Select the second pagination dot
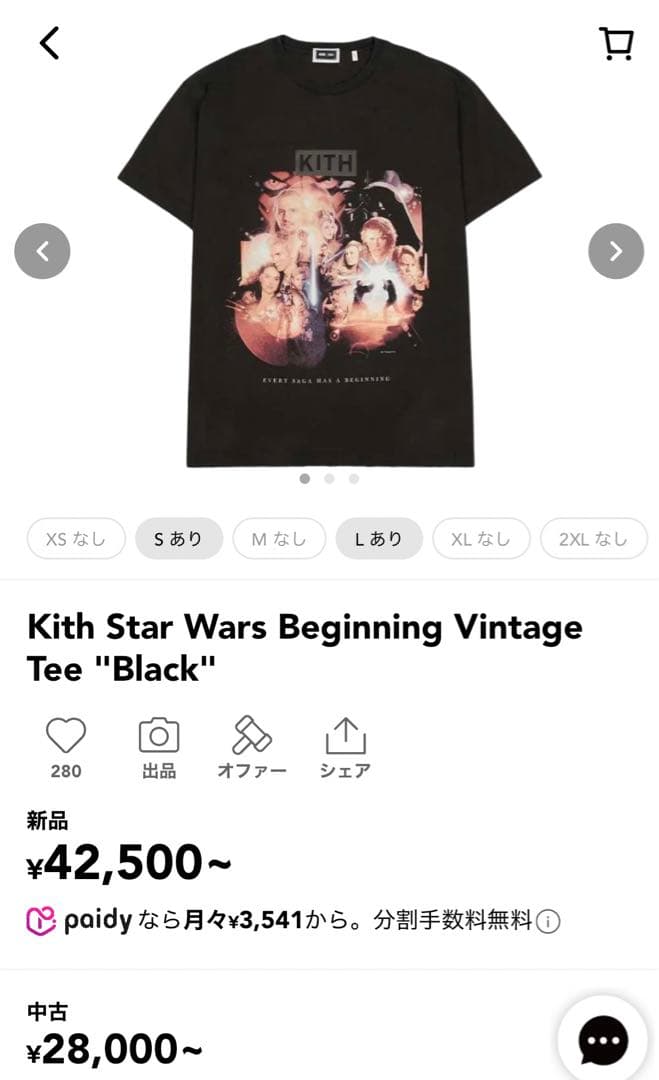The width and height of the screenshot is (659, 1080). pos(330,479)
